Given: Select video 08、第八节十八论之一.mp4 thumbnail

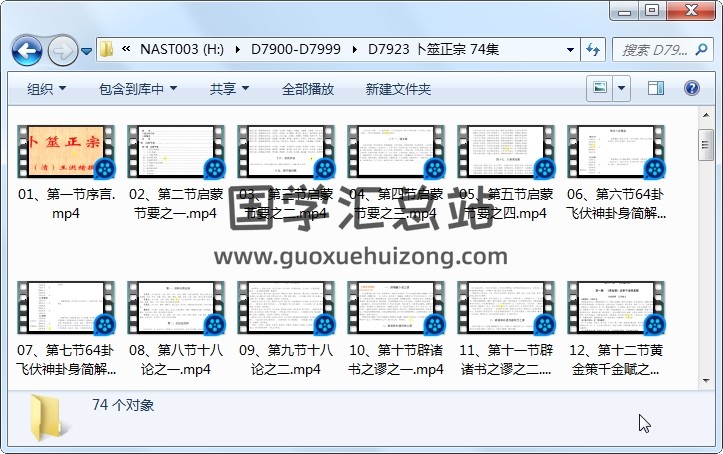Looking at the screenshot, I should coord(176,307).
